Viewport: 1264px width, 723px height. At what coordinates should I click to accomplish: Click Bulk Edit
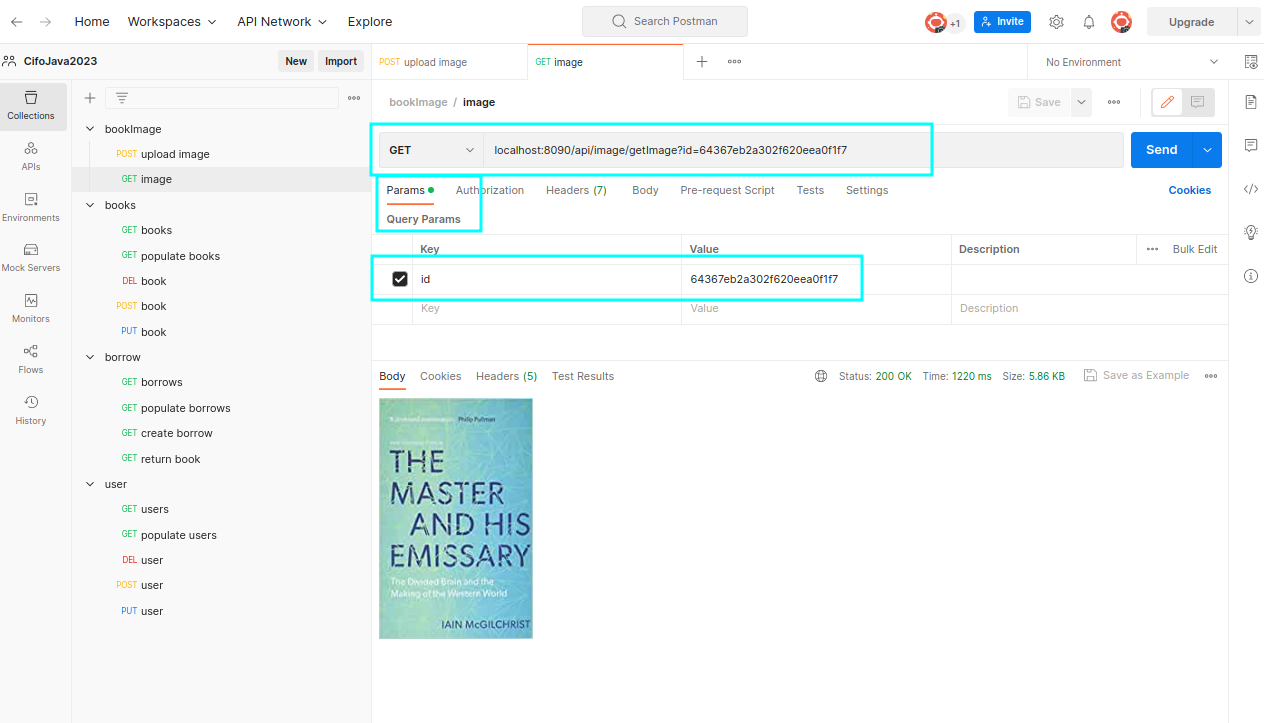1195,249
